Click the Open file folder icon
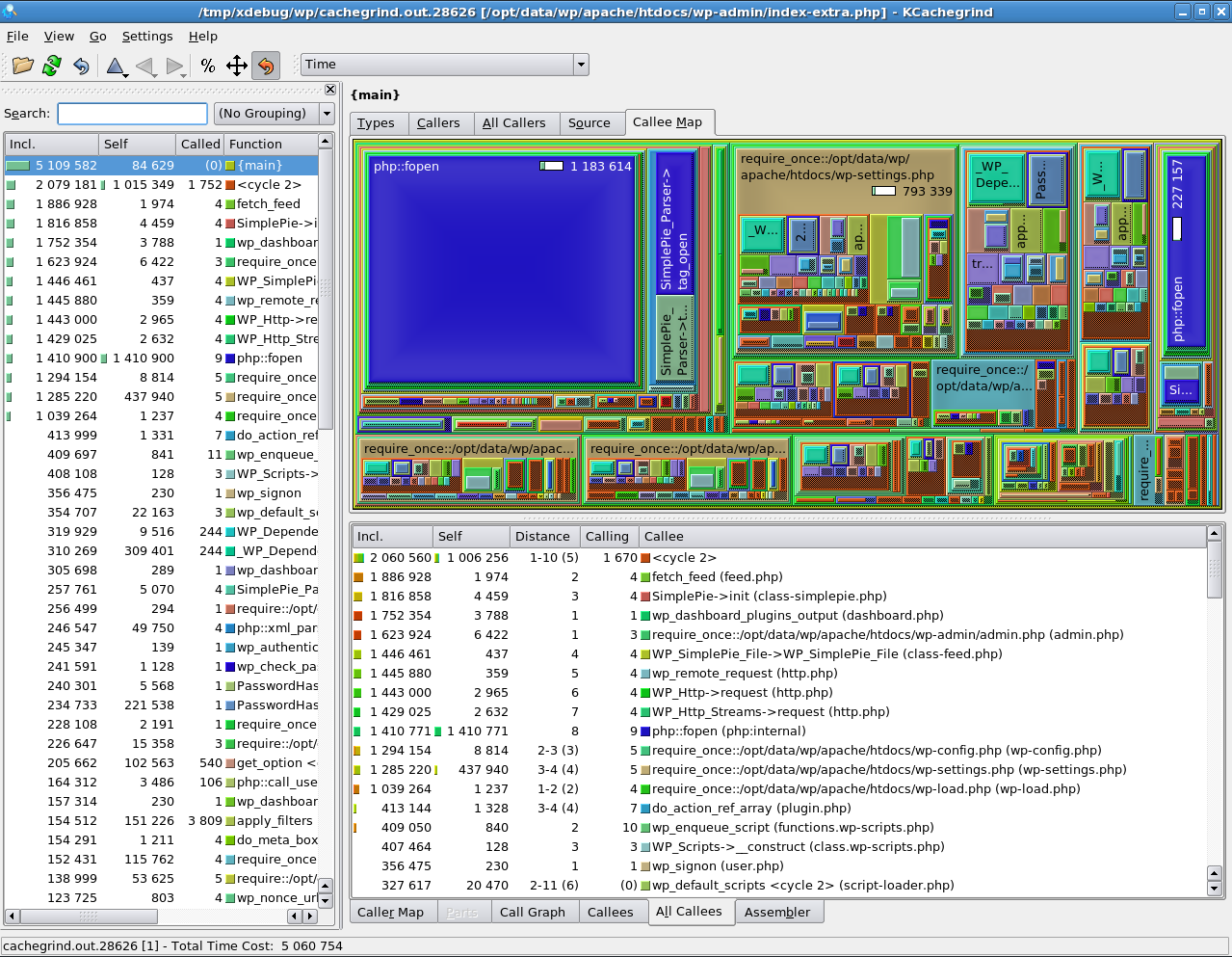The height and width of the screenshot is (957, 1232). pyautogui.click(x=23, y=65)
